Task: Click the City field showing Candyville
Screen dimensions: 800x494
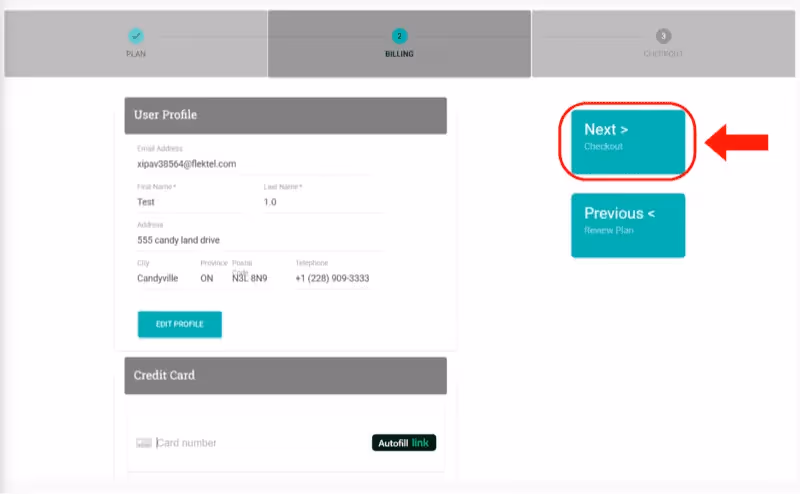Action: point(162,278)
